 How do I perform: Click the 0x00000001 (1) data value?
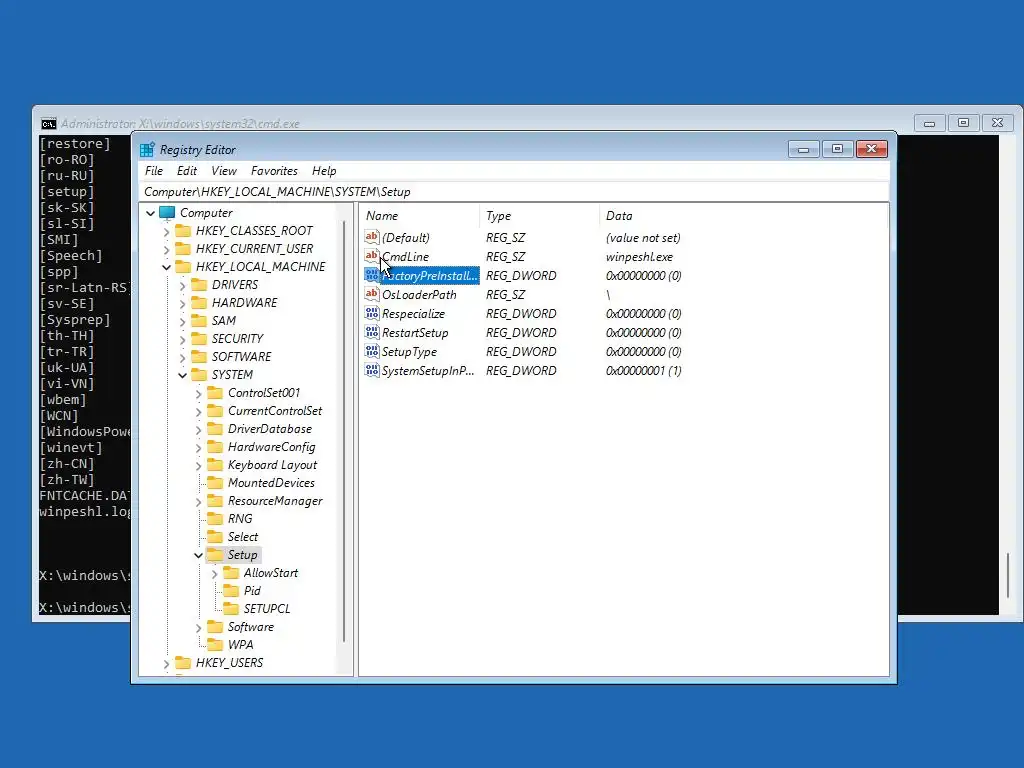click(644, 370)
